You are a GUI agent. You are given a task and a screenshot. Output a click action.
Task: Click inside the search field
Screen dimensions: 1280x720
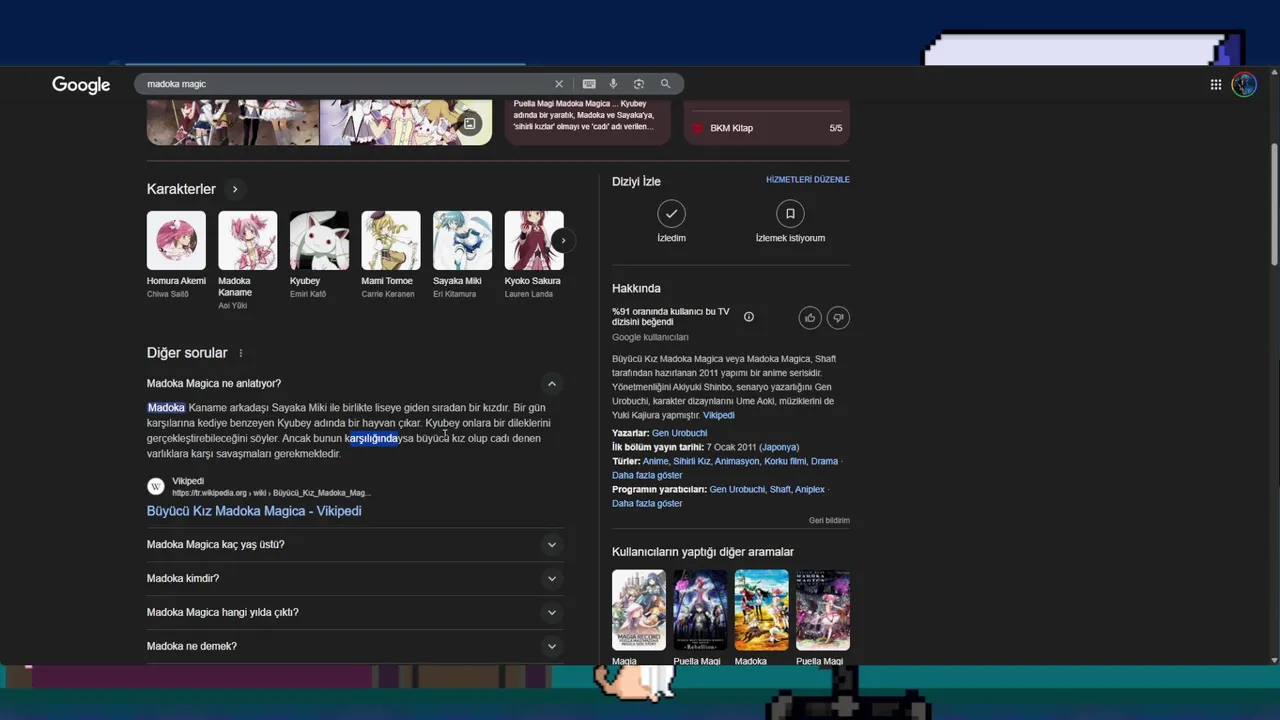tap(345, 84)
